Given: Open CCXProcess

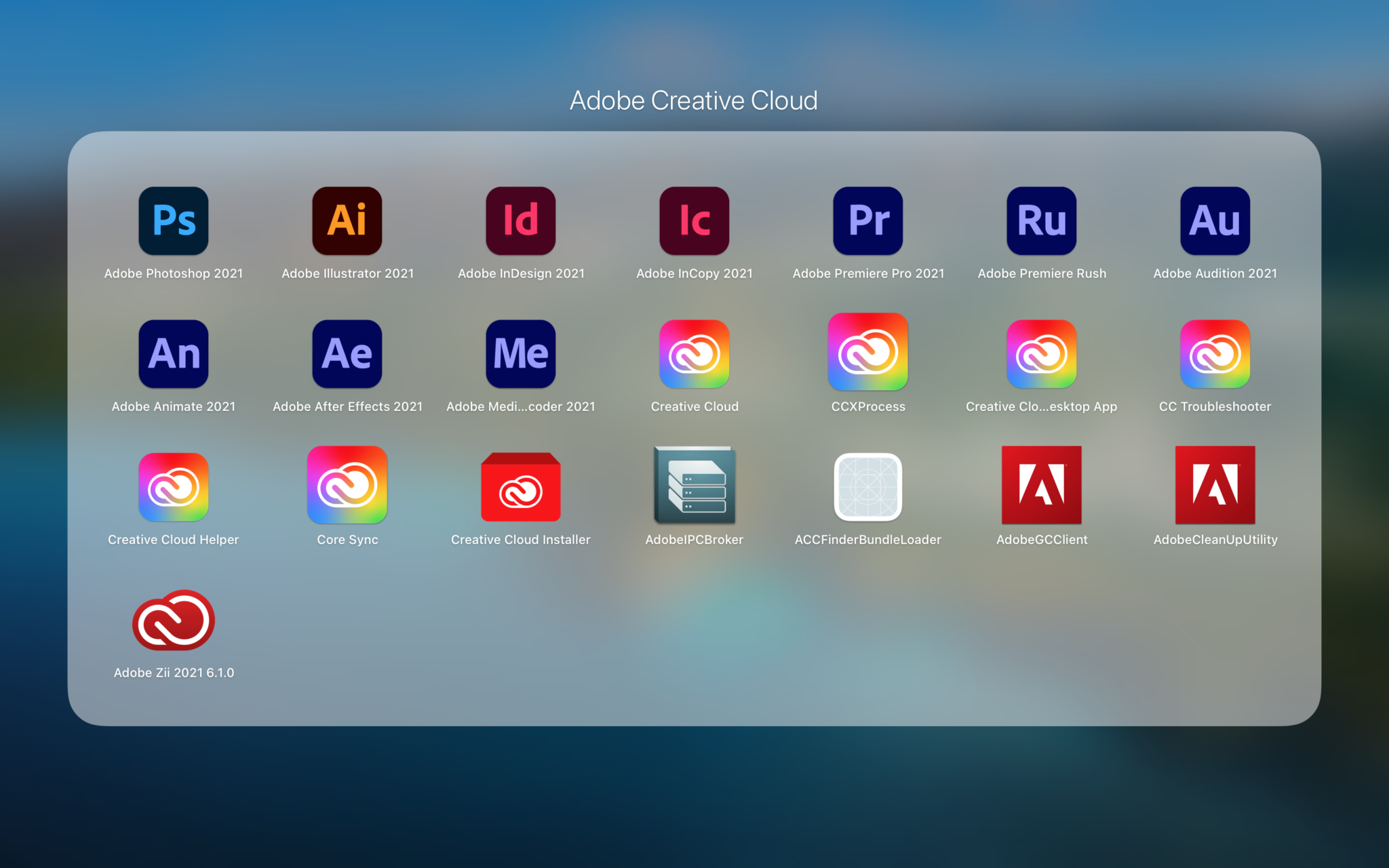Looking at the screenshot, I should 868,353.
